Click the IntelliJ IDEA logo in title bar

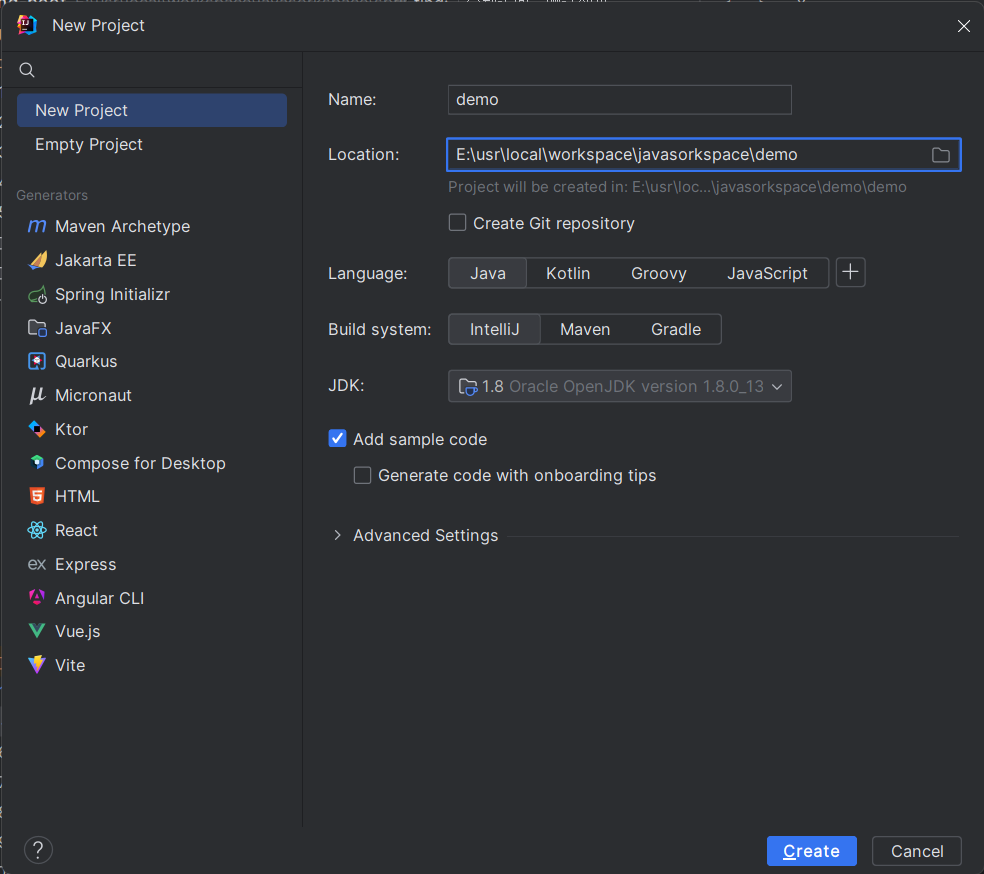click(27, 25)
